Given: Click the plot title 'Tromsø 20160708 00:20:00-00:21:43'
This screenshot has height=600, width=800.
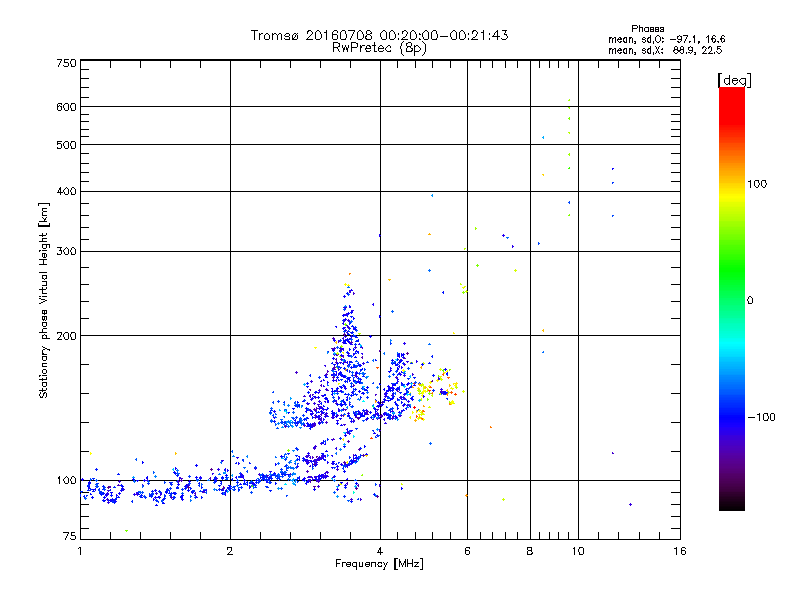Looking at the screenshot, I should (379, 35).
